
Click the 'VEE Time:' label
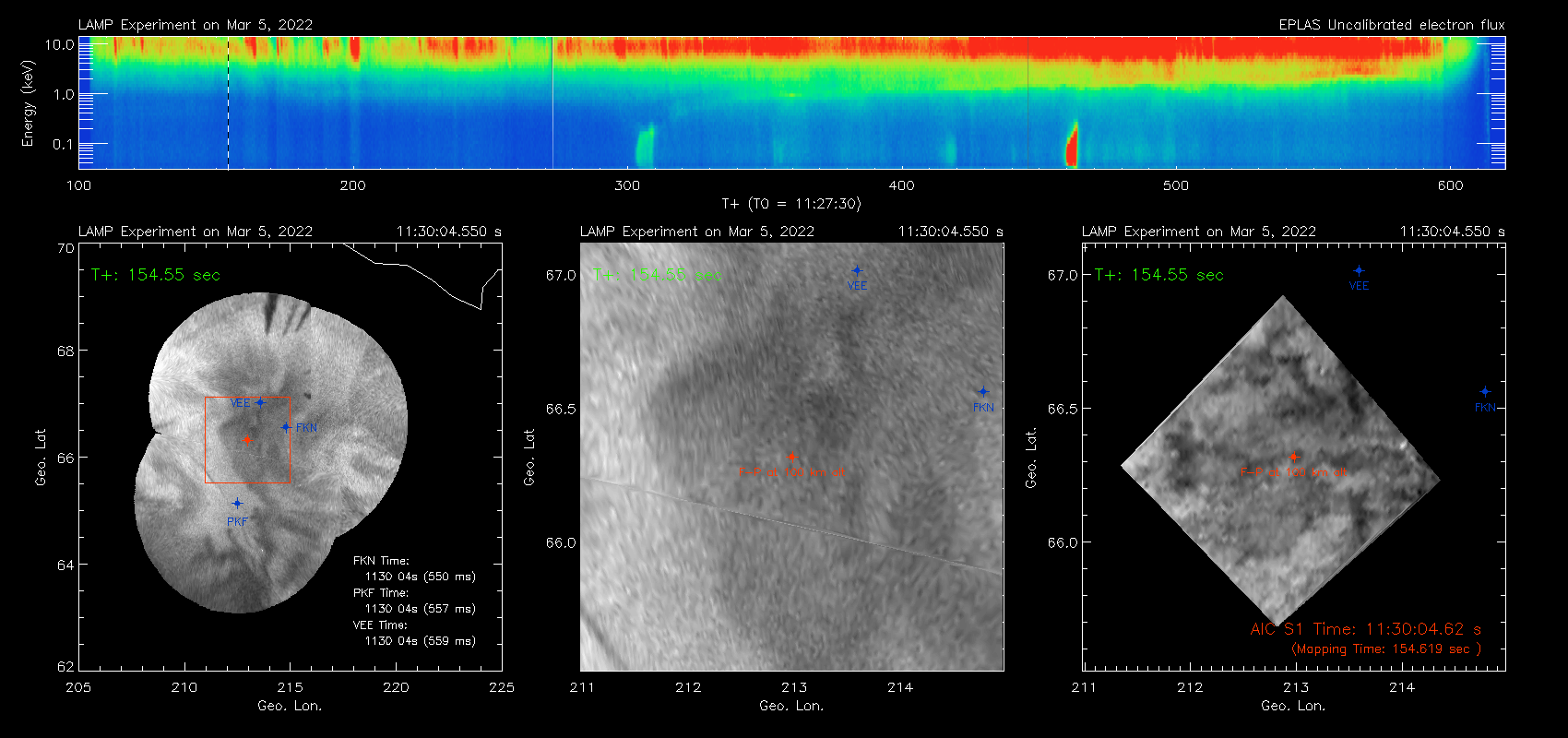[380, 625]
